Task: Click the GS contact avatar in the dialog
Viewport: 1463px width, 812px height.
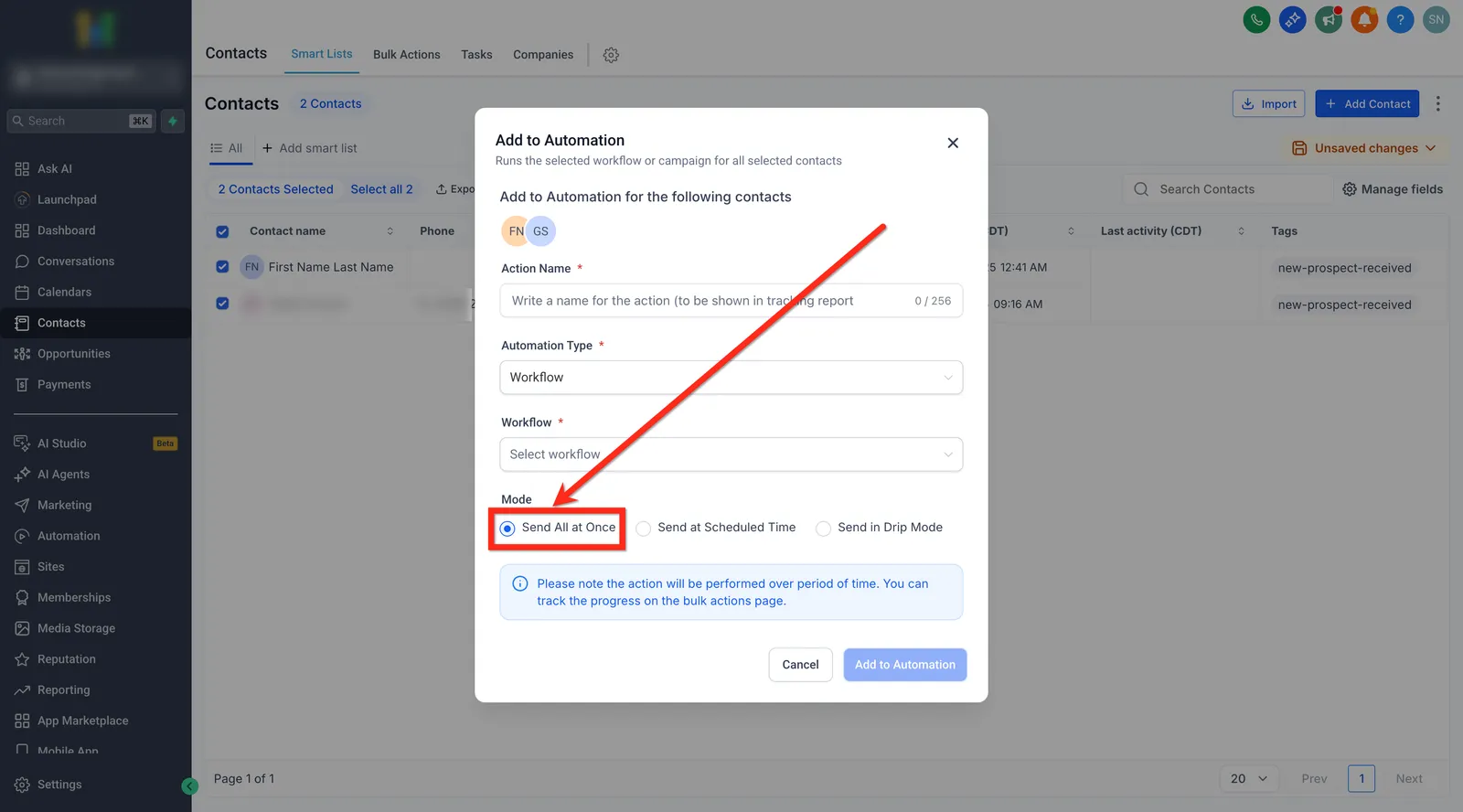Action: pyautogui.click(x=541, y=231)
